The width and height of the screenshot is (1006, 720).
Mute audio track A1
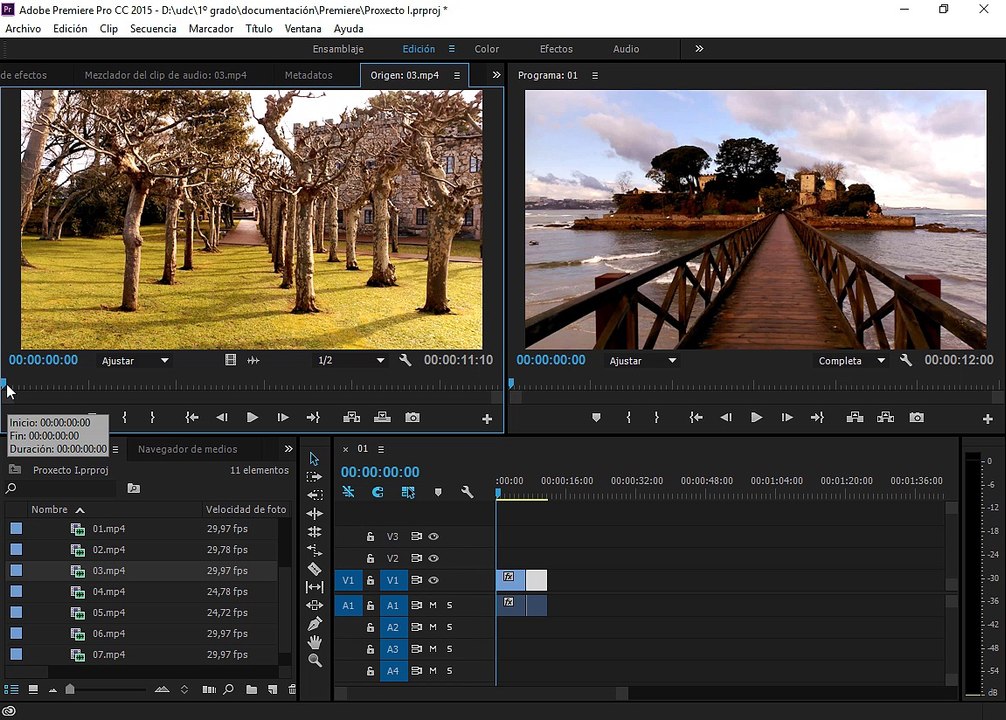coord(433,605)
